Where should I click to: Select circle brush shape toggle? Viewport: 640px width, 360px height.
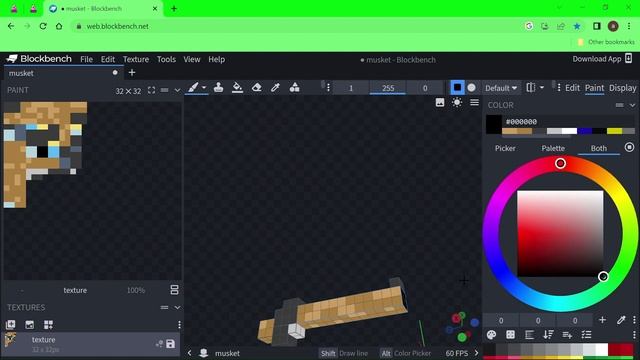pyautogui.click(x=471, y=87)
